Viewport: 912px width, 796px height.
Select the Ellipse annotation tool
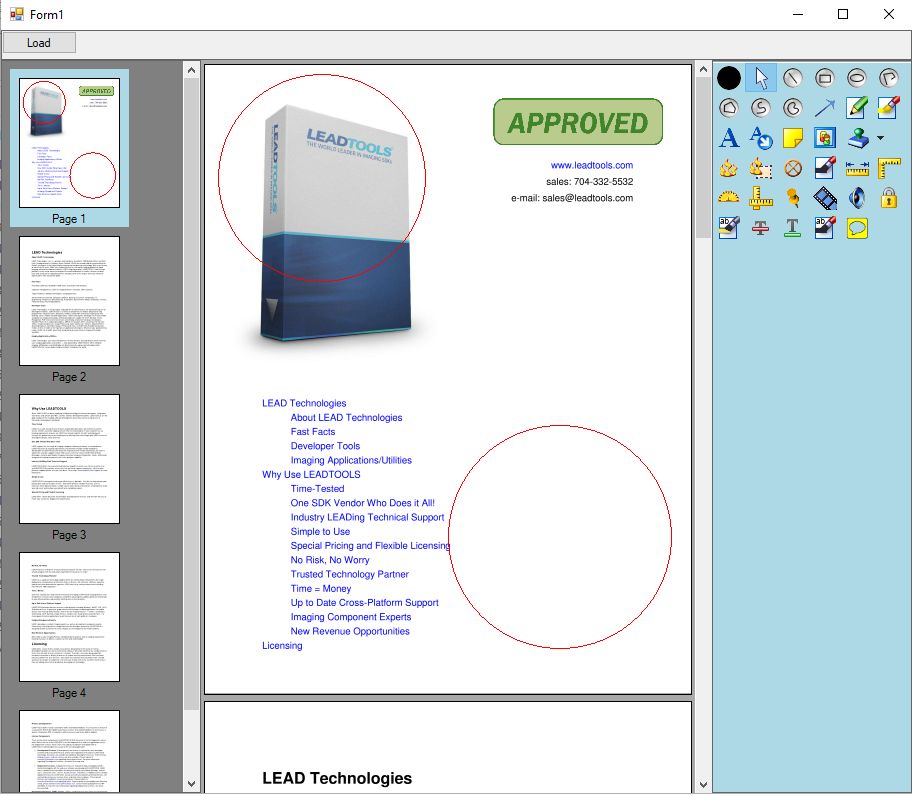(857, 78)
